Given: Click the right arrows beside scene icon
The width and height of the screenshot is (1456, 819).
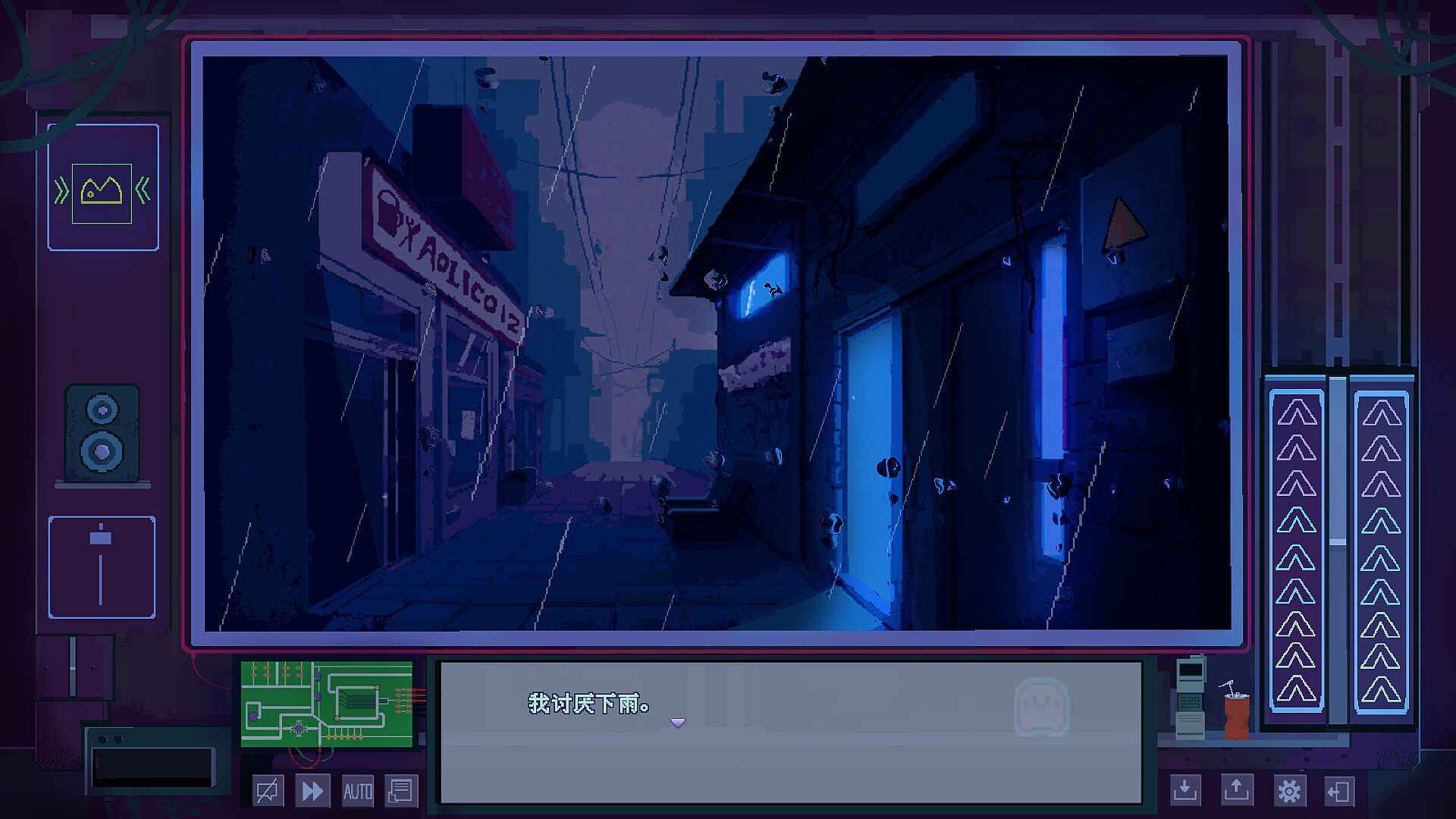Looking at the screenshot, I should pos(143,190).
